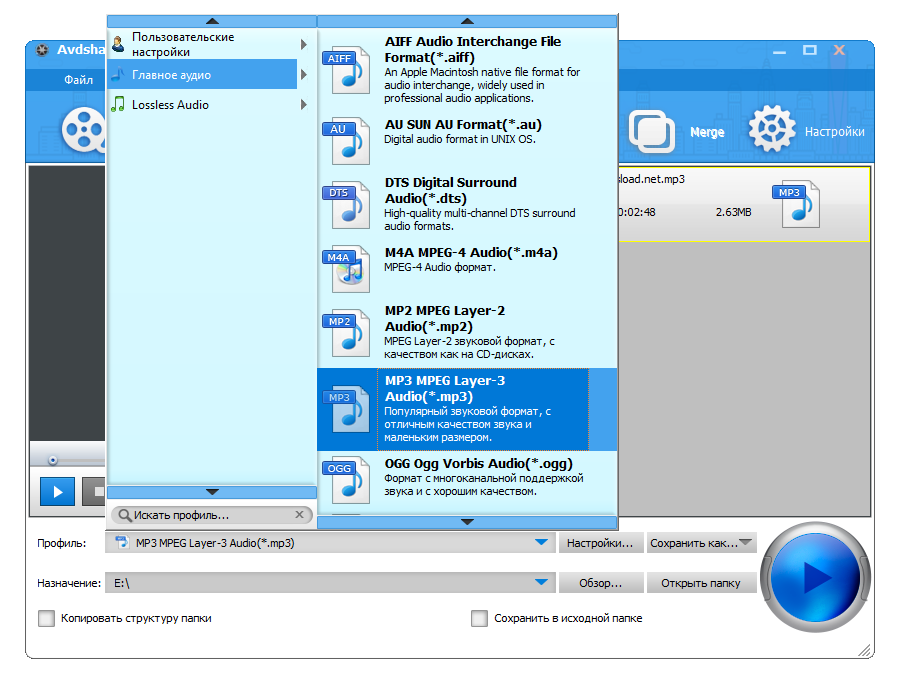This screenshot has width=906, height=696.
Task: Select the AIFF format icon
Action: pyautogui.click(x=346, y=70)
